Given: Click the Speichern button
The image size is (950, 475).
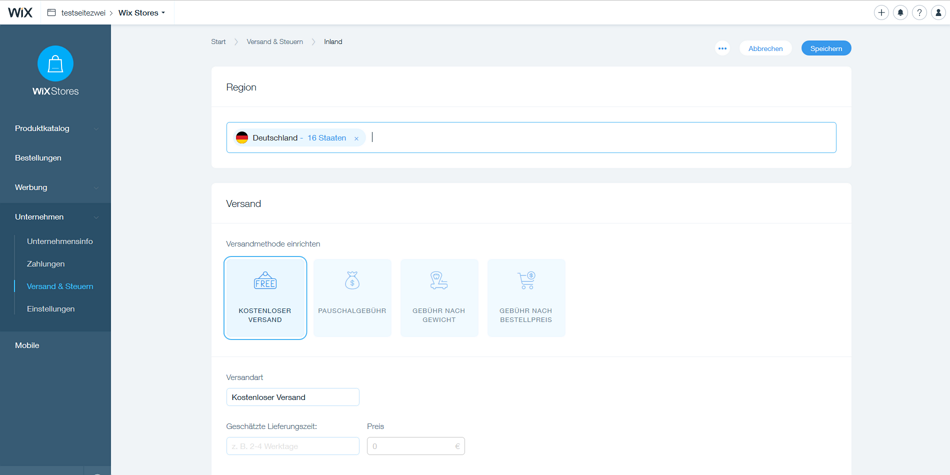Looking at the screenshot, I should click(826, 48).
